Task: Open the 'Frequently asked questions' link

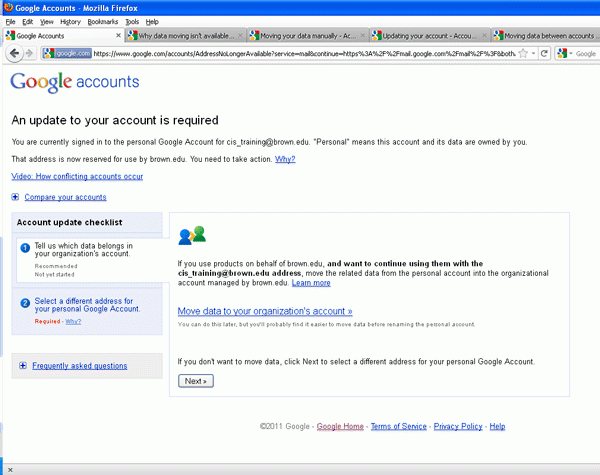Action: coord(80,366)
